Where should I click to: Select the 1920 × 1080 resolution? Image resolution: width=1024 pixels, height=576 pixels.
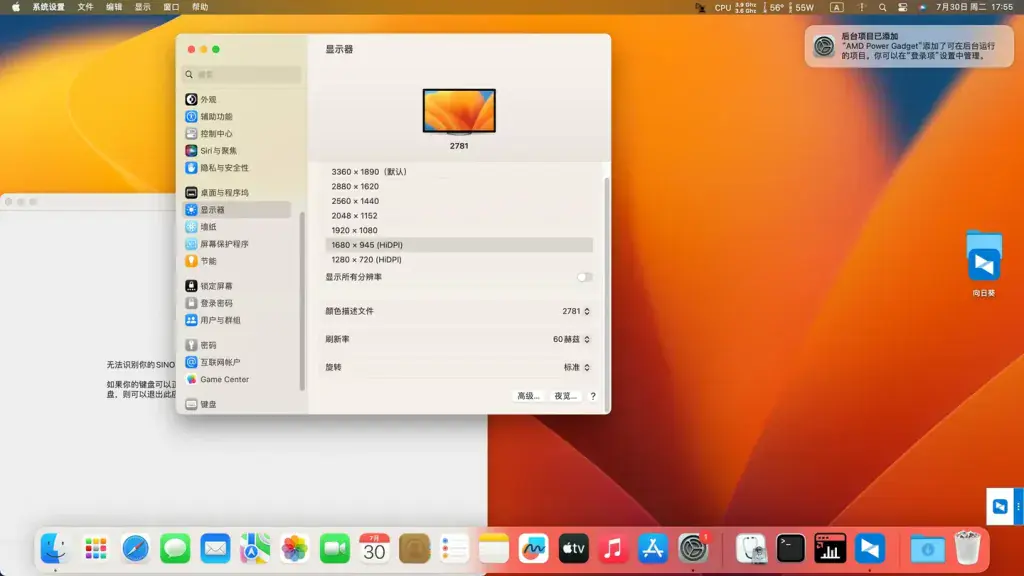pyautogui.click(x=459, y=231)
